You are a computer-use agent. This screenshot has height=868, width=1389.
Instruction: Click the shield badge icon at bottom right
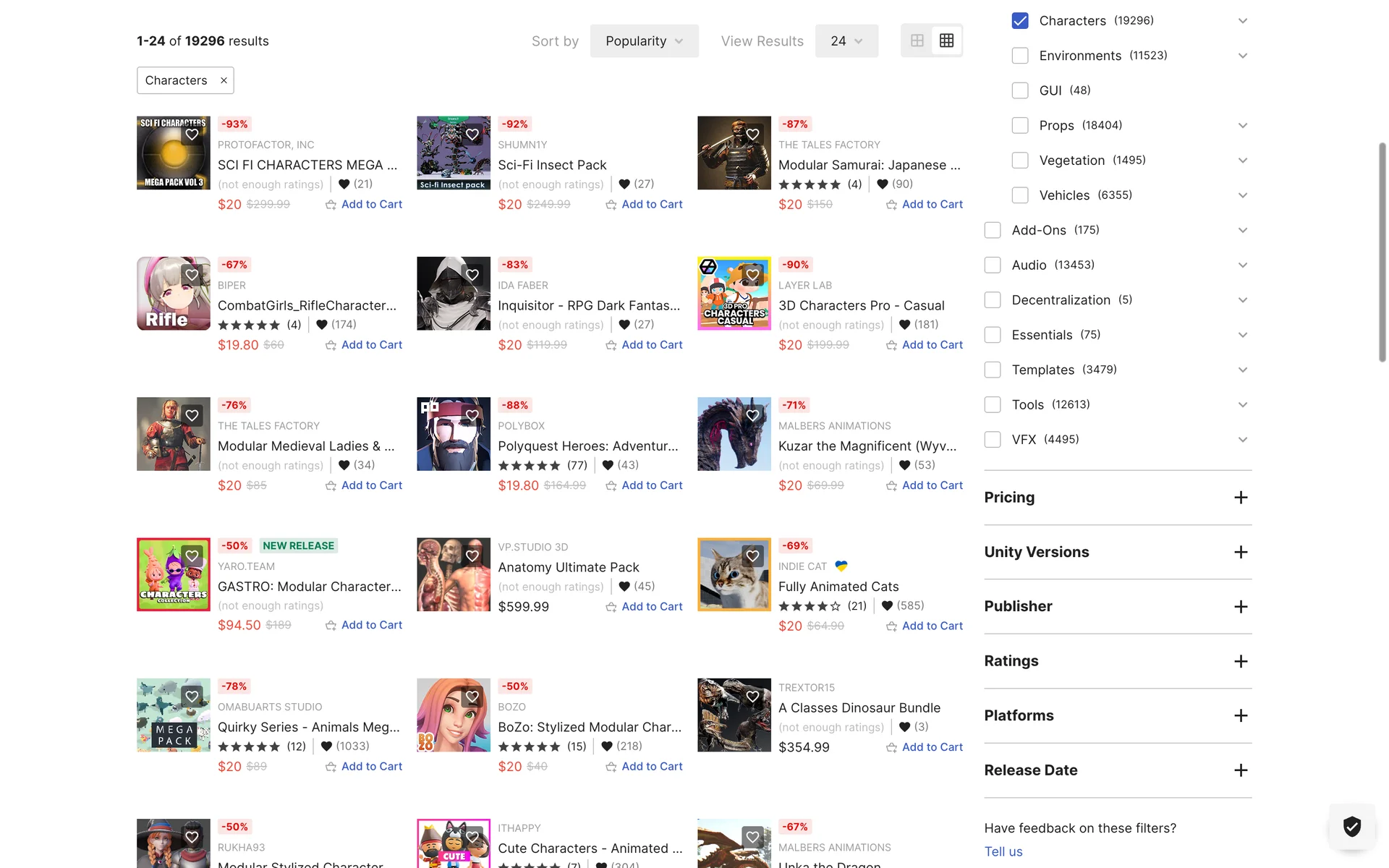[x=1351, y=826]
